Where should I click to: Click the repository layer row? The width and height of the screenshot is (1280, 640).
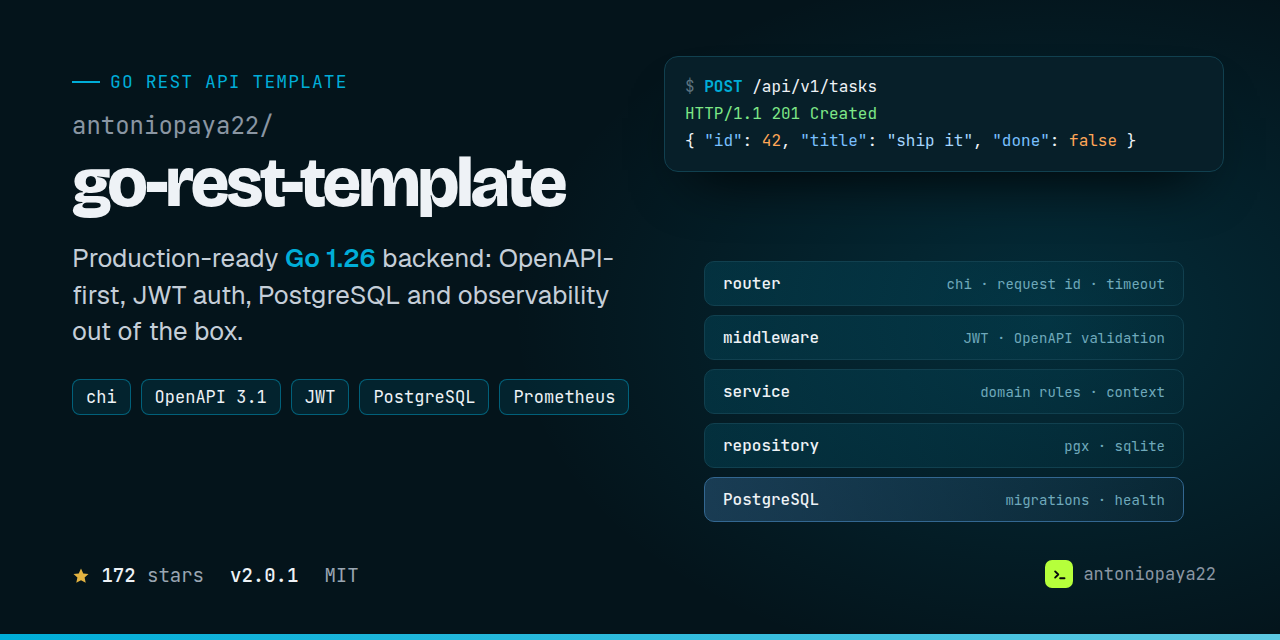coord(944,446)
